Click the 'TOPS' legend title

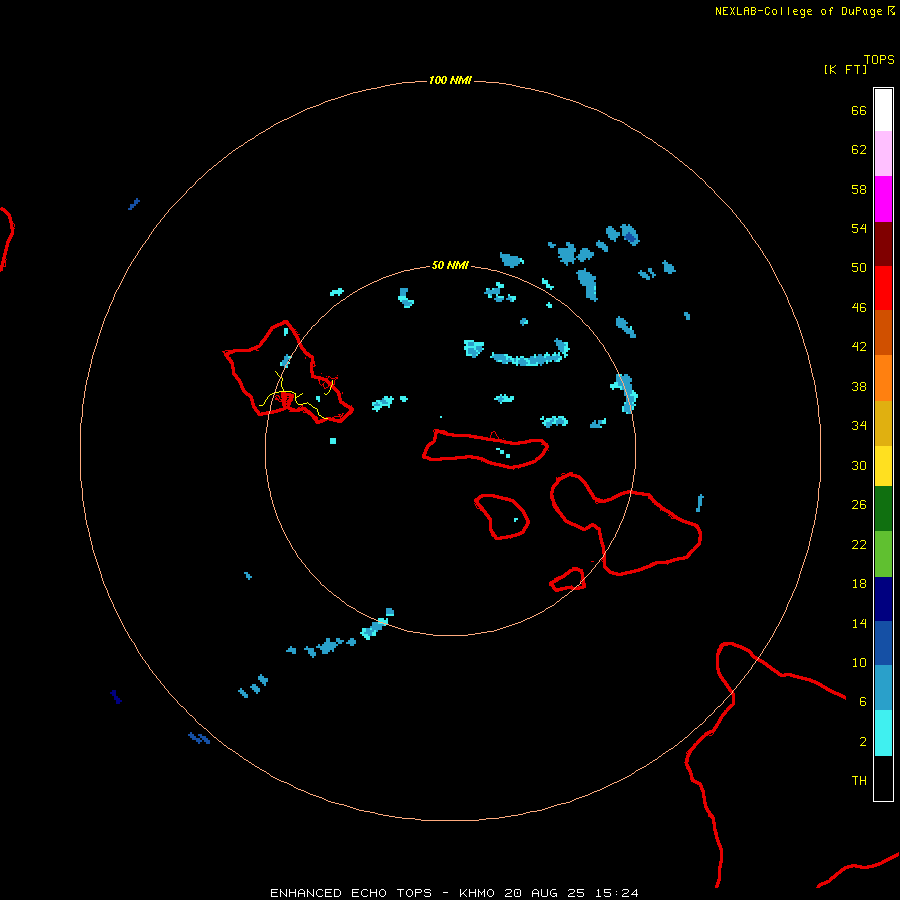[879, 59]
